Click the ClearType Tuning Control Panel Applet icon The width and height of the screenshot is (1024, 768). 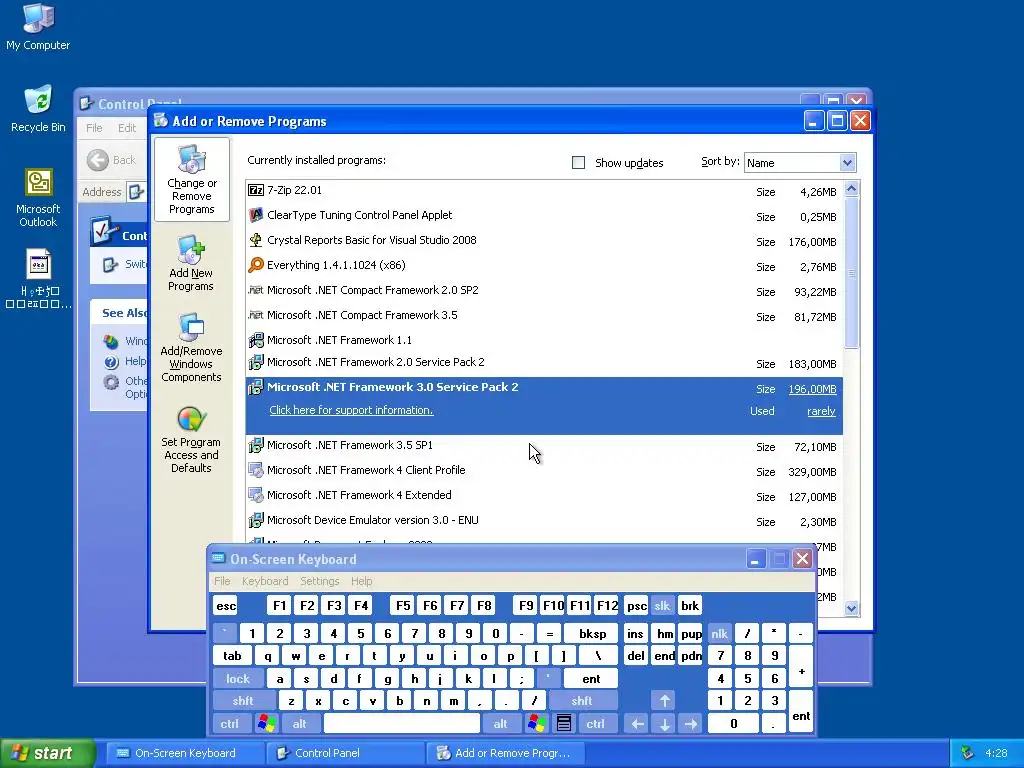click(256, 216)
